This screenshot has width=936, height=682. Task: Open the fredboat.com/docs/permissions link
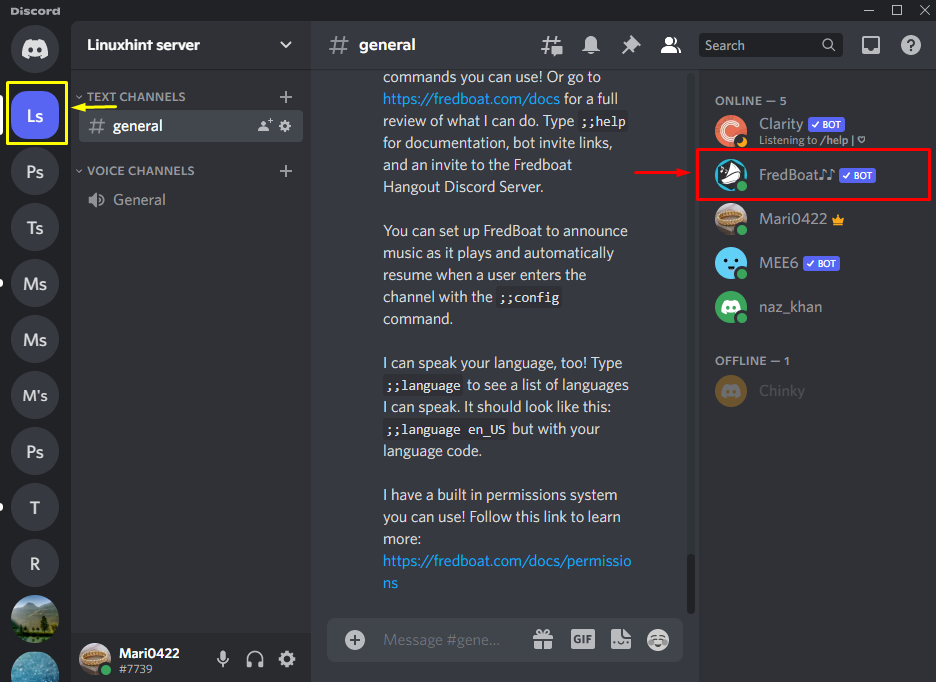pyautogui.click(x=507, y=572)
